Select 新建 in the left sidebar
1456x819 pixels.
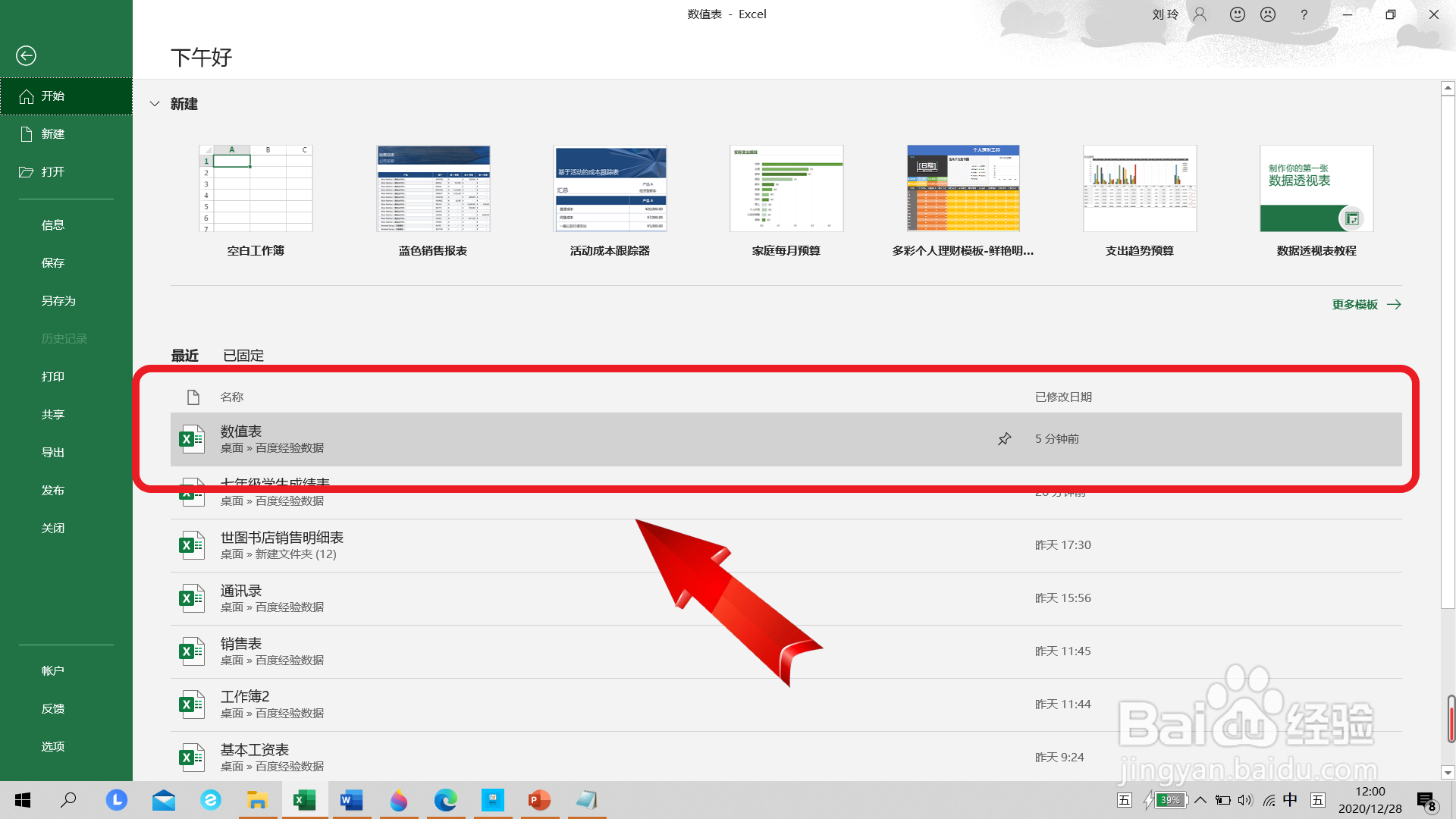tap(66, 134)
